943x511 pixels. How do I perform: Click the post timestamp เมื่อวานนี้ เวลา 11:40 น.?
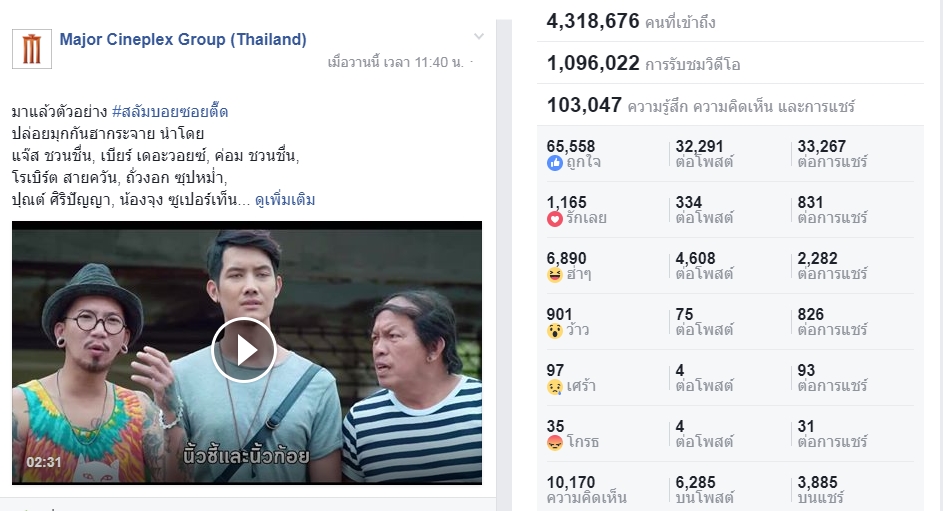tap(395, 62)
